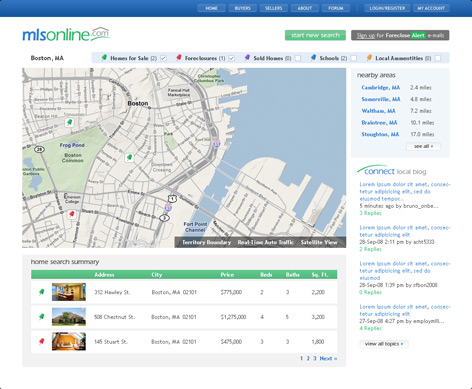The height and width of the screenshot is (389, 472).
Task: Click the blue Schools pin icon
Action: pos(313,58)
